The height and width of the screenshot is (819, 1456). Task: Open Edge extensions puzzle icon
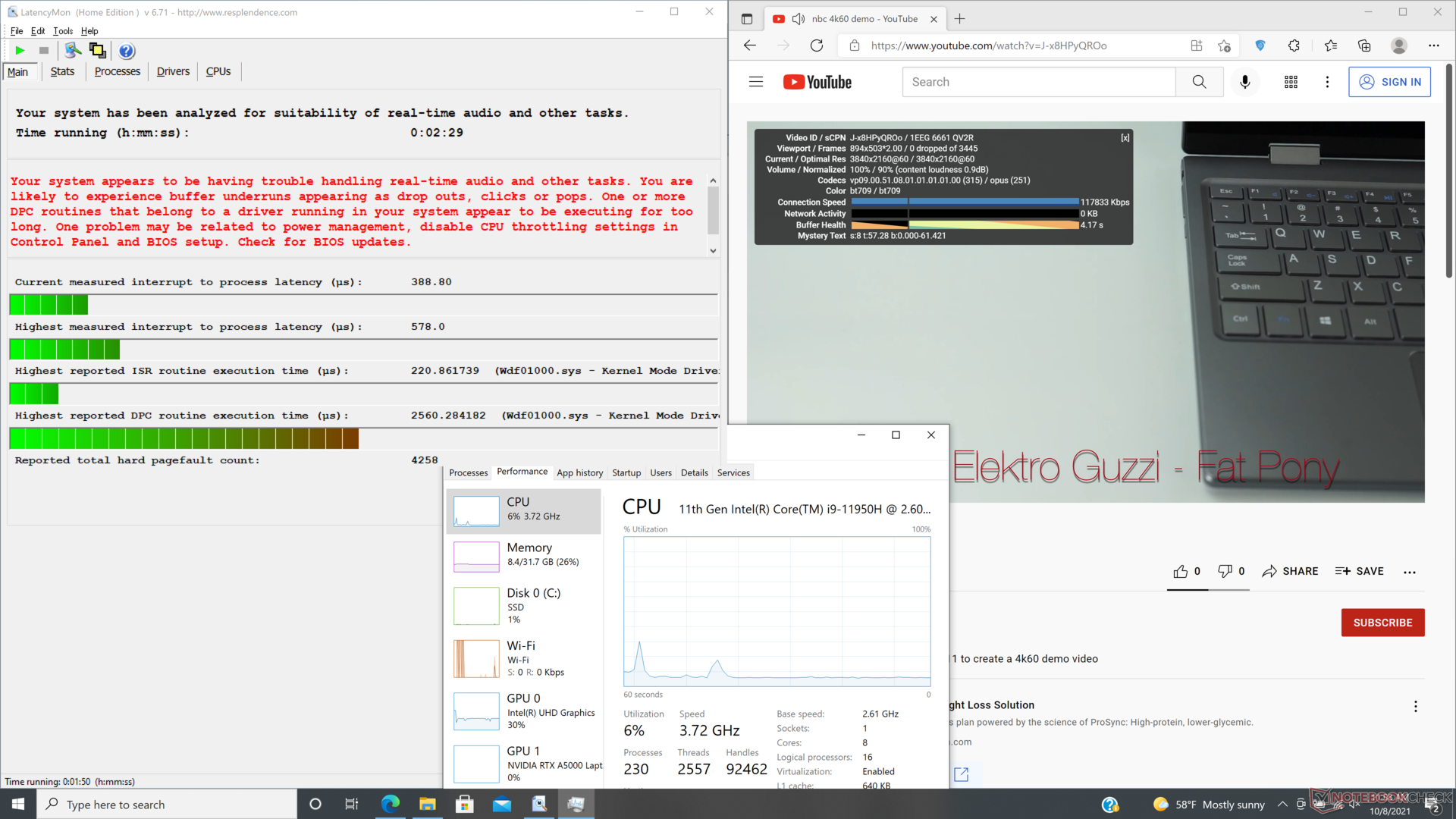click(1294, 45)
